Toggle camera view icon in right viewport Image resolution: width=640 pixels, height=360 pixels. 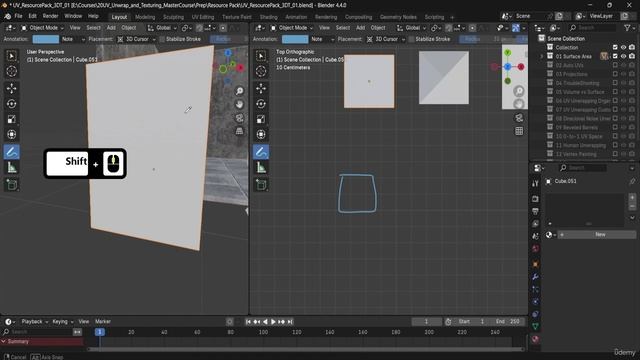coord(519,118)
